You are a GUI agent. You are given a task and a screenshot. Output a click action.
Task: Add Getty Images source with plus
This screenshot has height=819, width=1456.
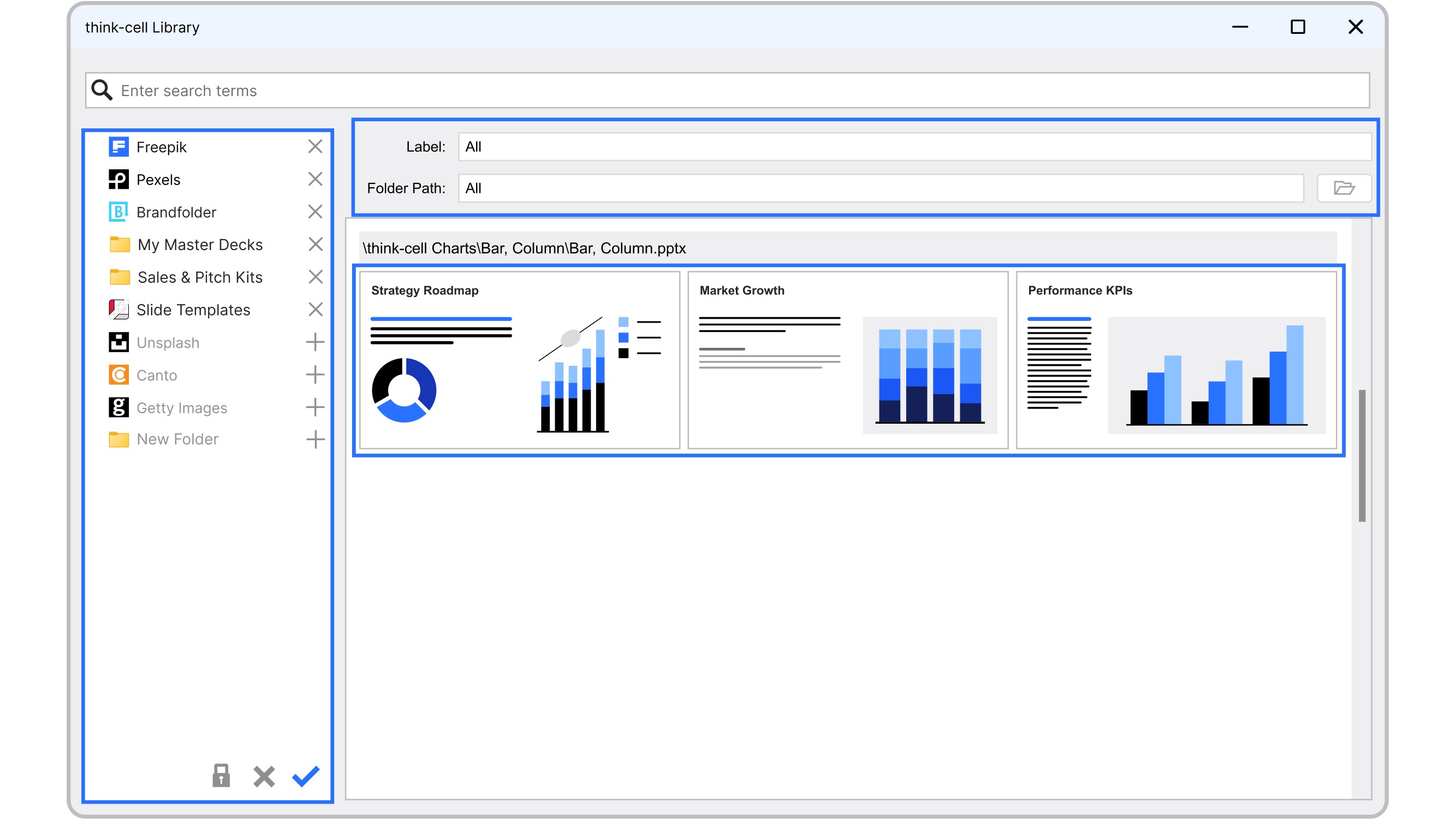[316, 407]
